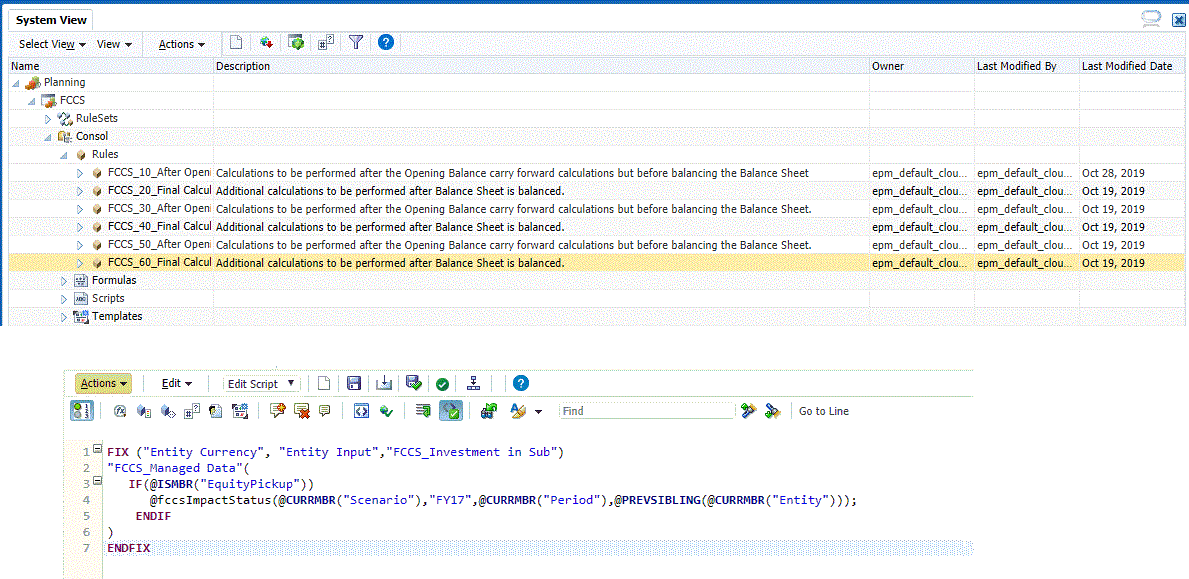Click the Deploy hierarchy icon
The image size is (1189, 579).
pyautogui.click(x=474, y=383)
